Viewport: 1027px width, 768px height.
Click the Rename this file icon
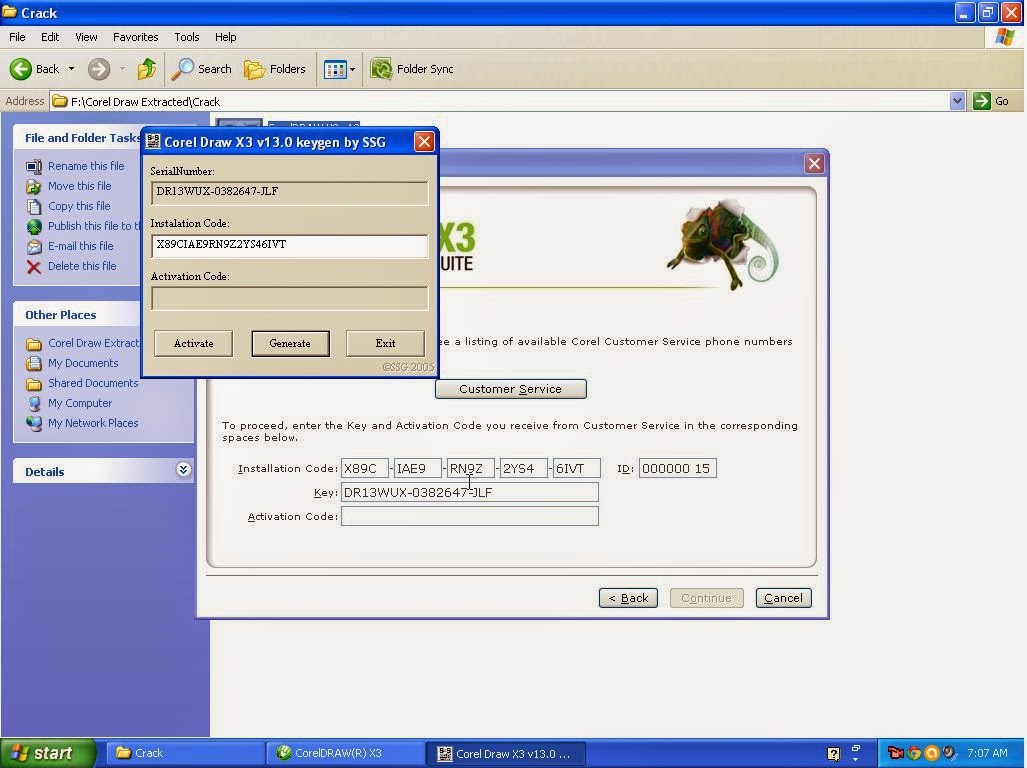tap(34, 166)
